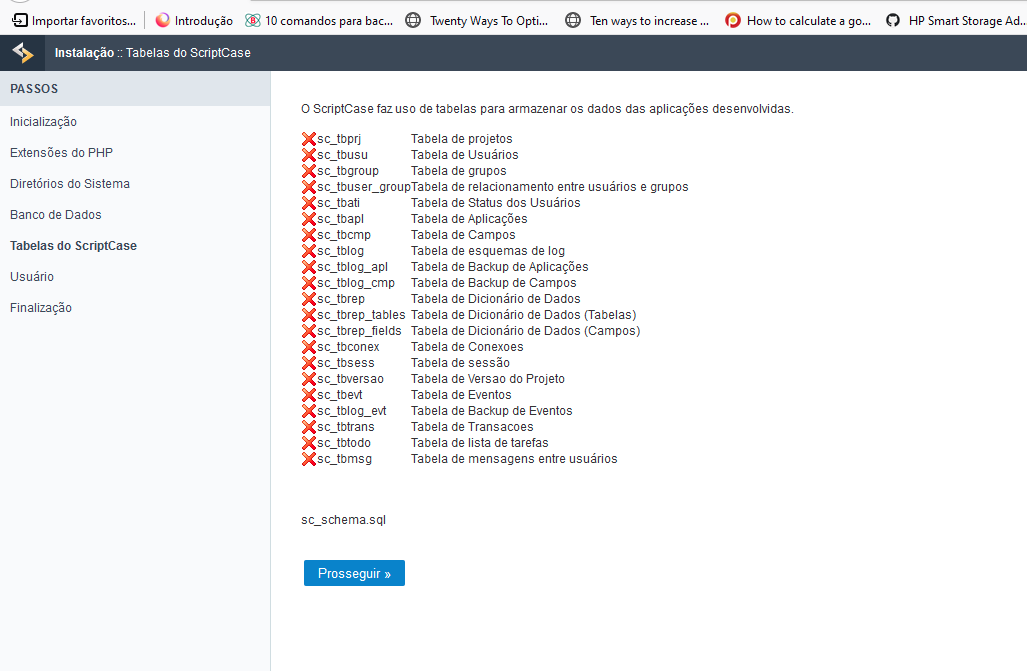Select the Usuário step in sidebar

pyautogui.click(x=32, y=277)
